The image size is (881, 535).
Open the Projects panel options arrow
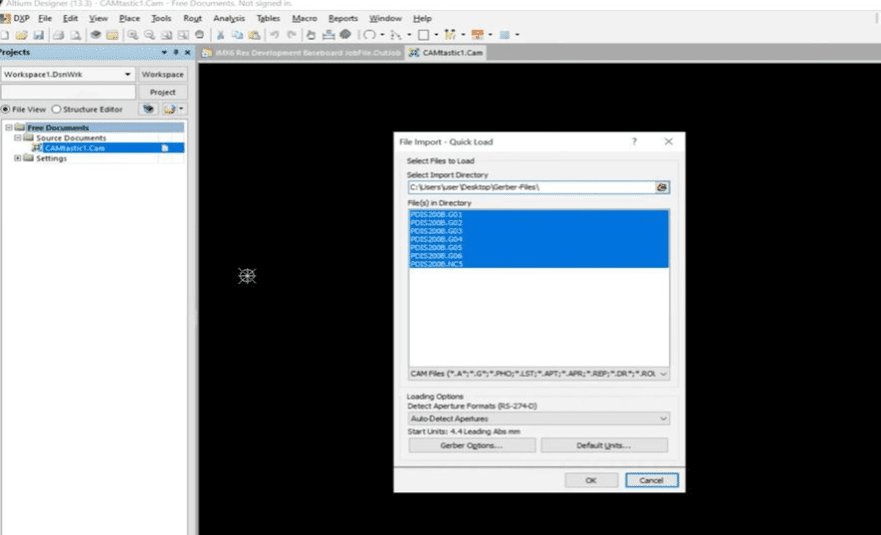(x=164, y=52)
